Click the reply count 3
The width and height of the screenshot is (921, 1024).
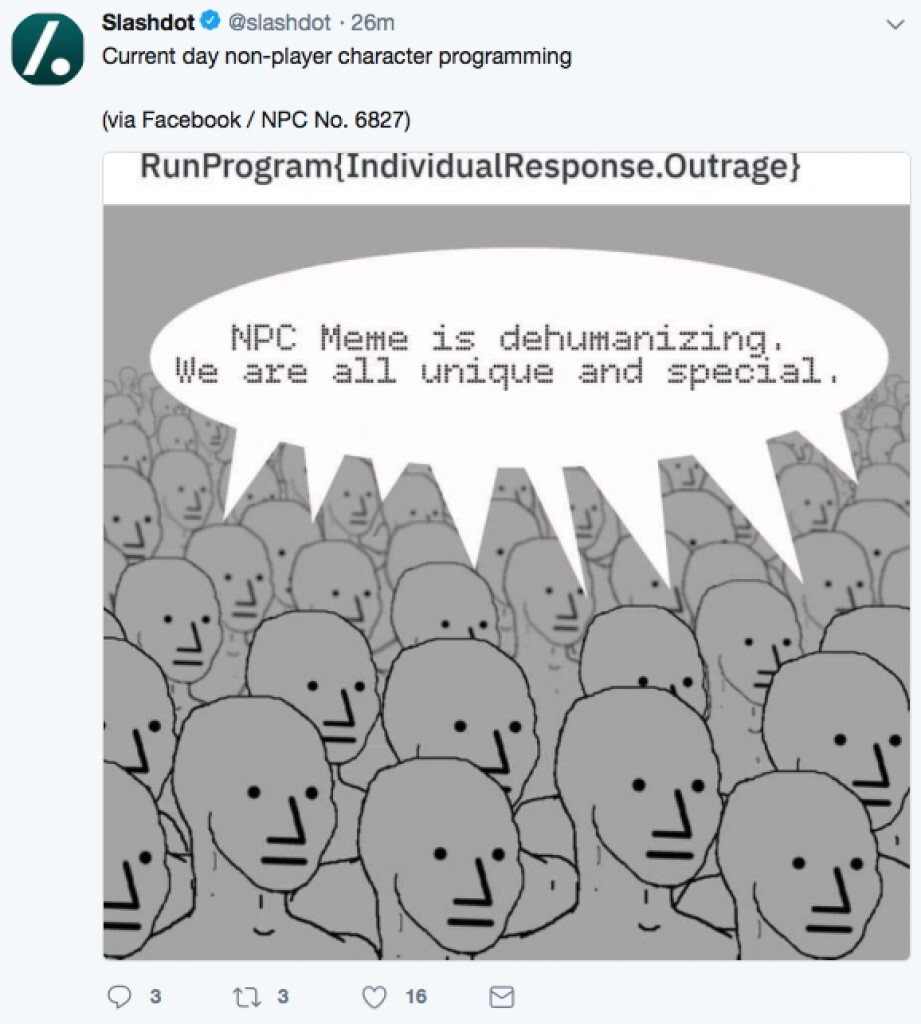[x=155, y=997]
